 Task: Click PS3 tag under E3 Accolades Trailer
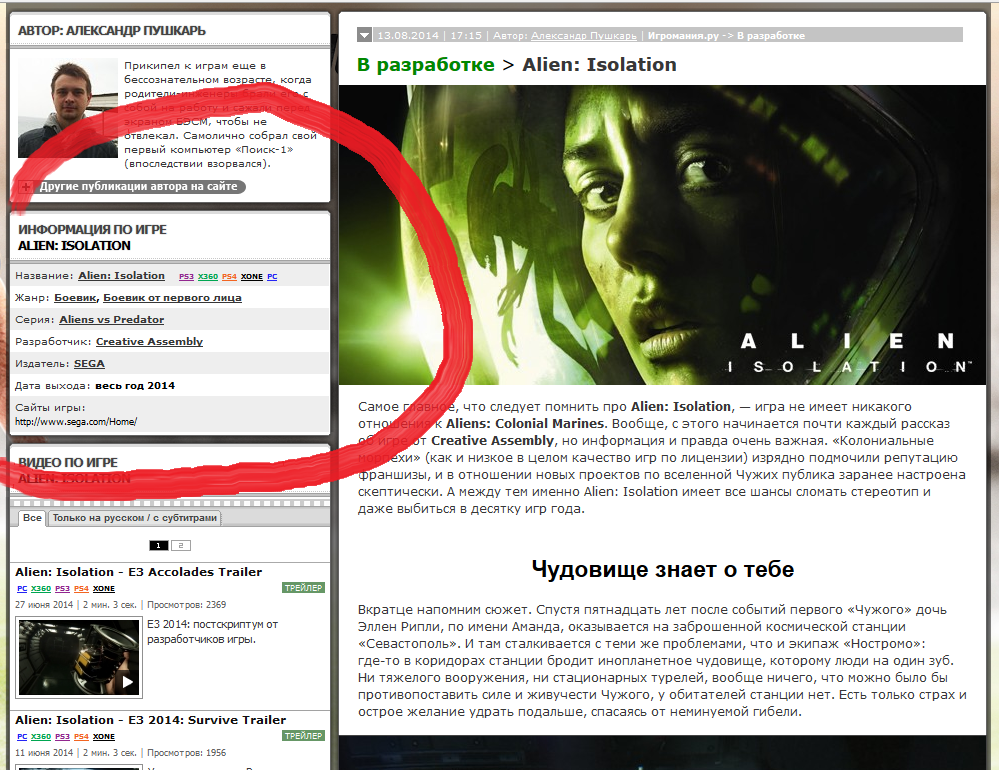[62, 588]
